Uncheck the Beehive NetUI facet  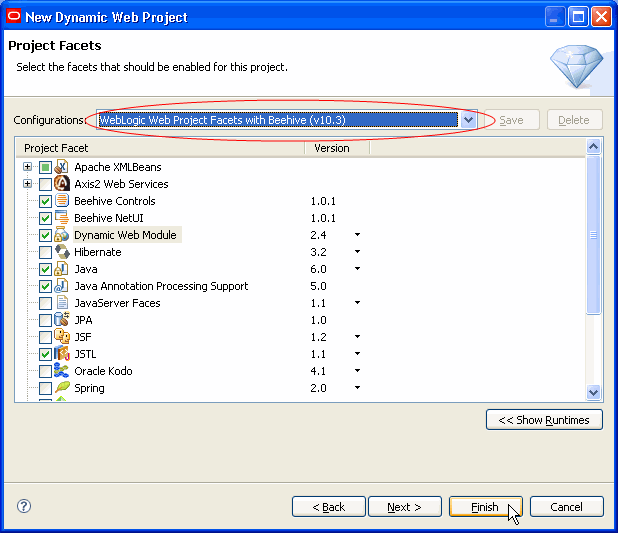[45, 218]
